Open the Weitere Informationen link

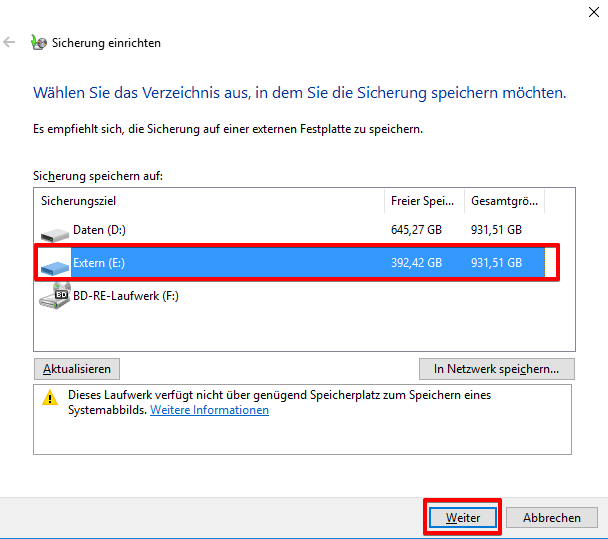pos(209,410)
